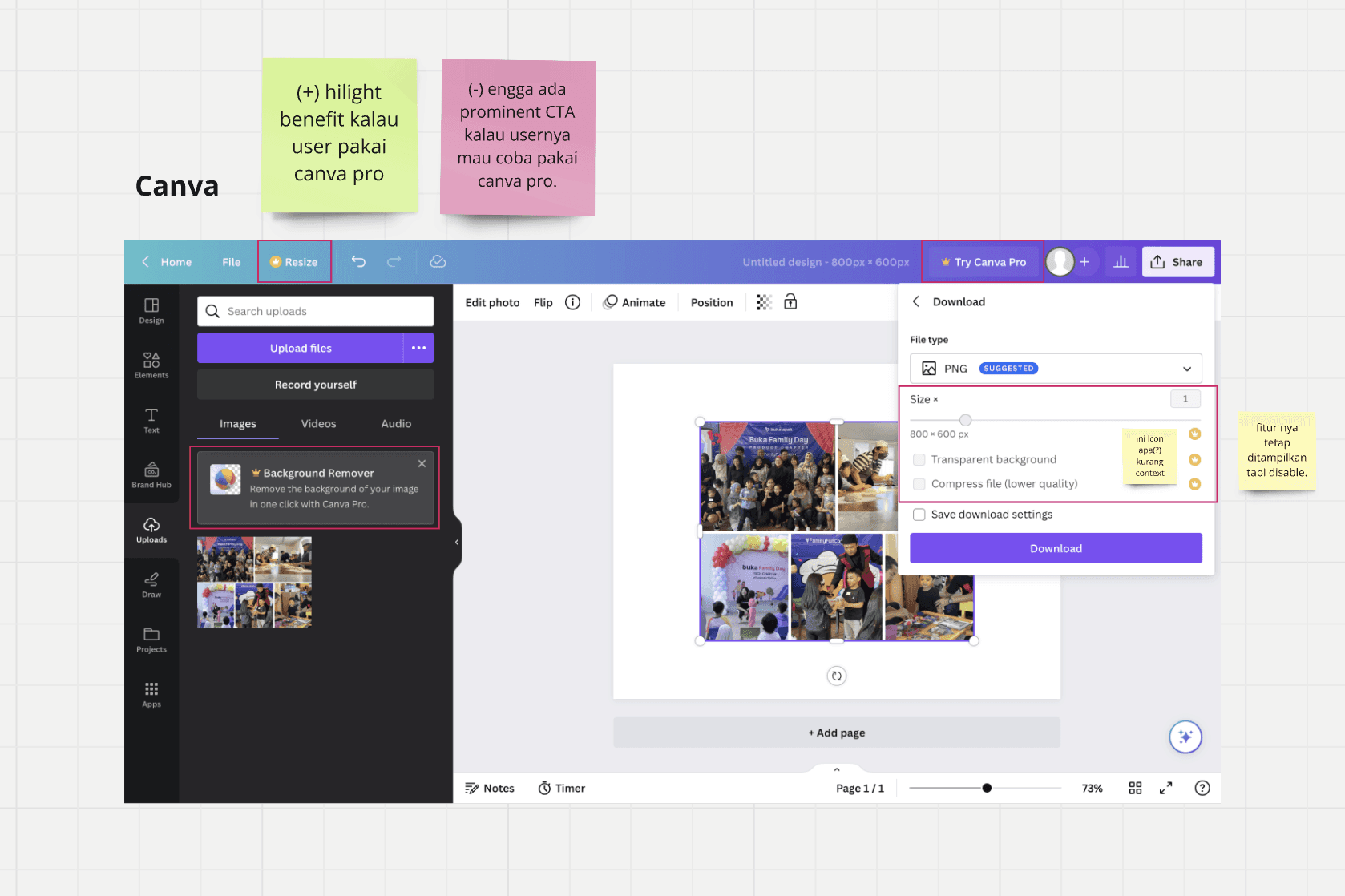Viewport: 1345px width, 896px height.
Task: Open grid view of pages
Action: pos(1135,788)
